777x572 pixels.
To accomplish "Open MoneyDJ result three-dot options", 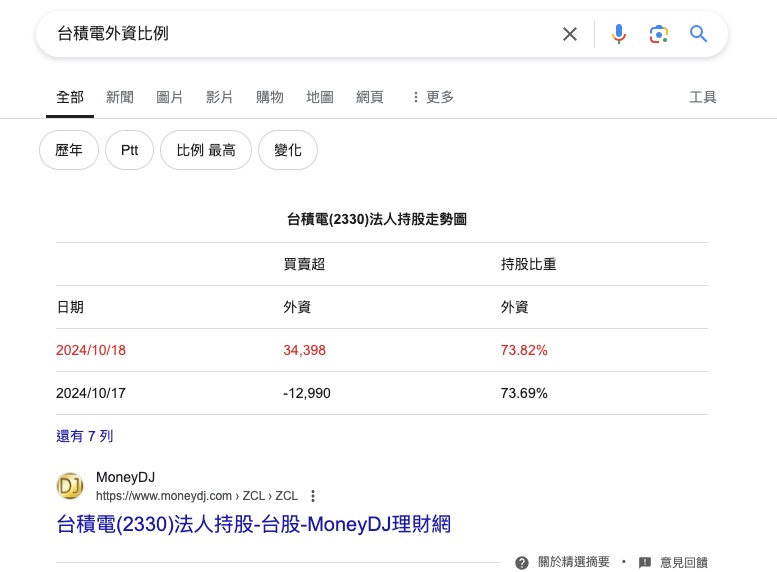I will (x=313, y=496).
